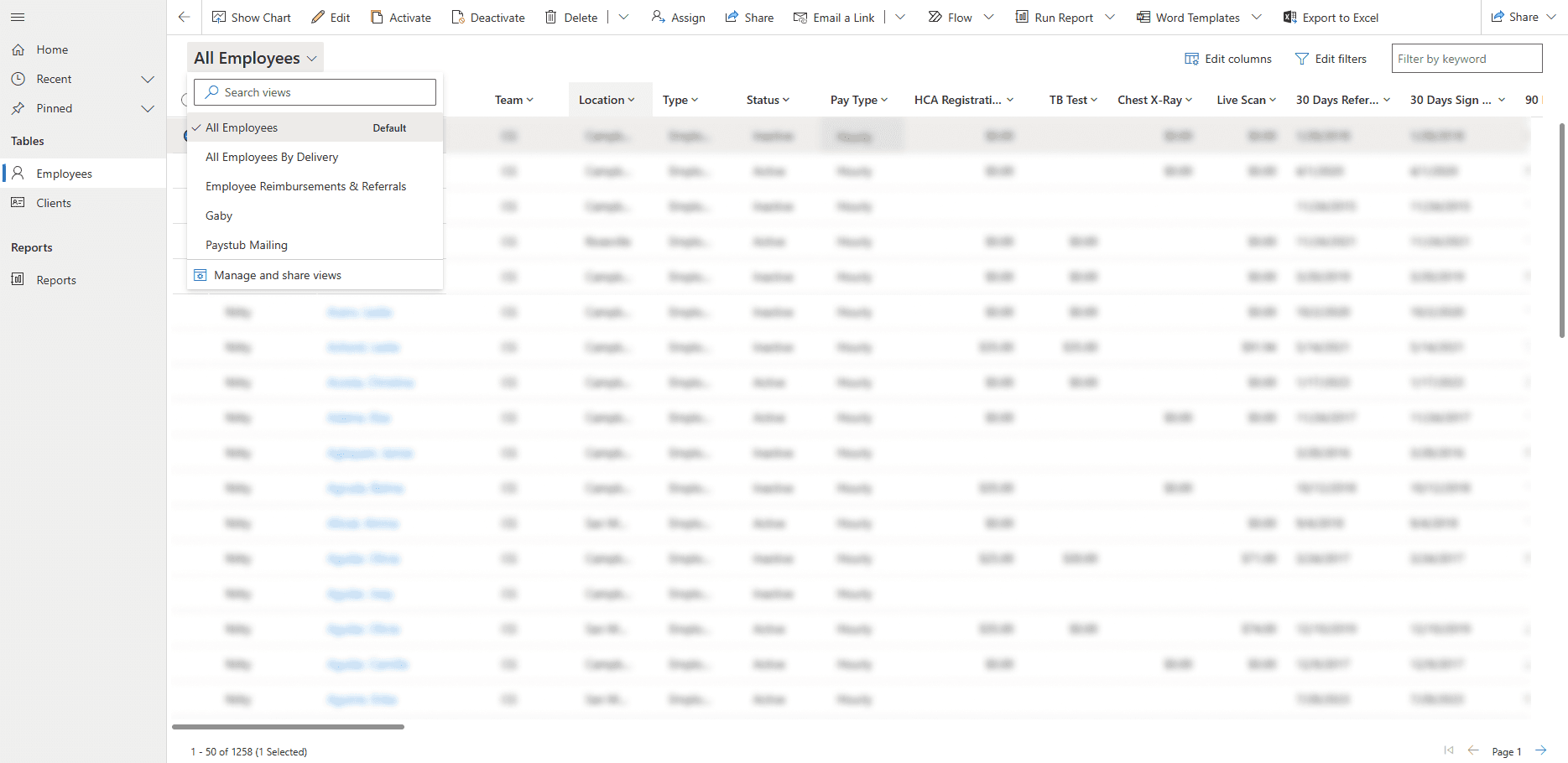Open the Show Chart panel
The width and height of the screenshot is (1568, 763).
coord(251,17)
